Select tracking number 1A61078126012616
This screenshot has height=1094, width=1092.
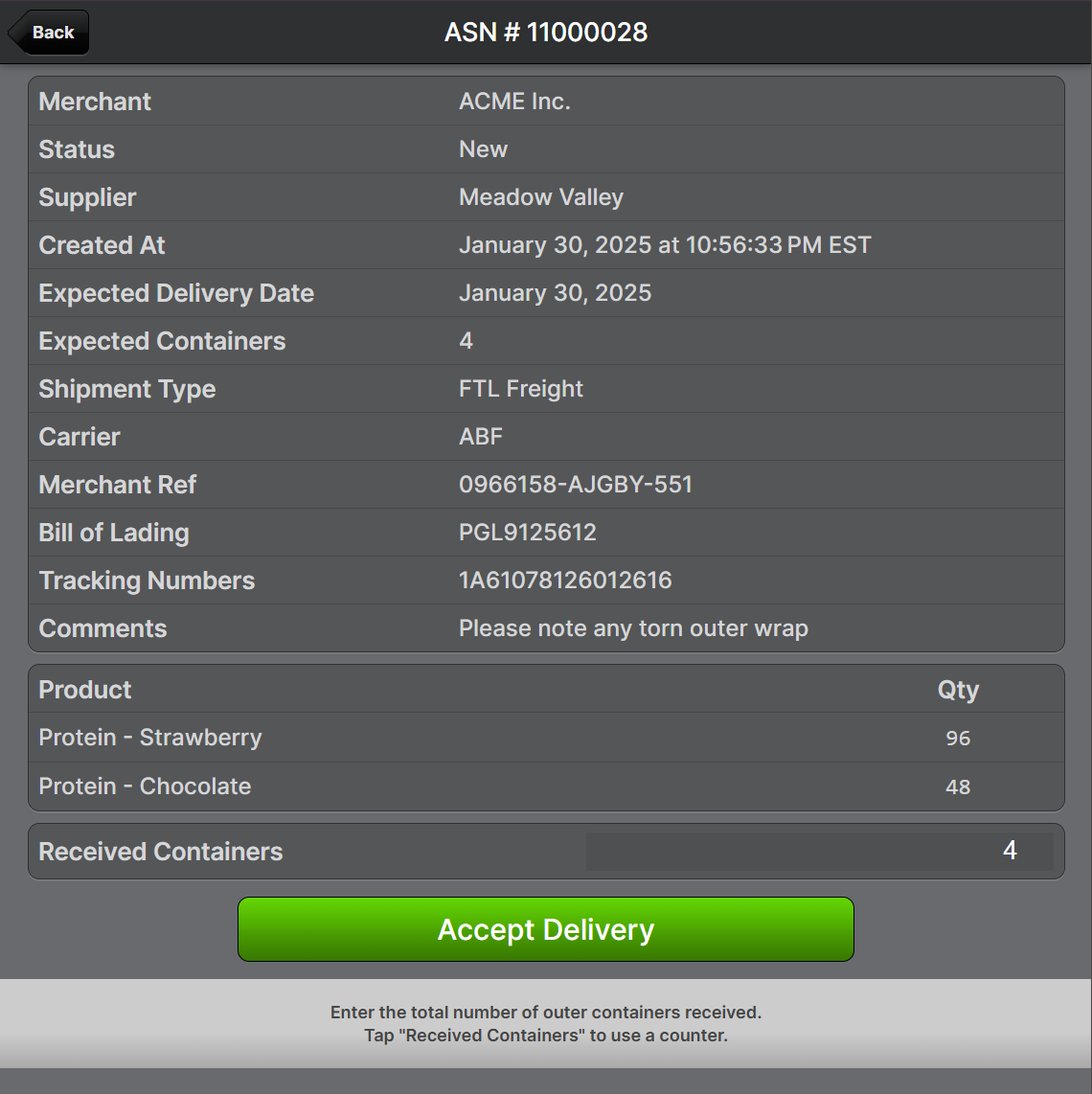[565, 581]
